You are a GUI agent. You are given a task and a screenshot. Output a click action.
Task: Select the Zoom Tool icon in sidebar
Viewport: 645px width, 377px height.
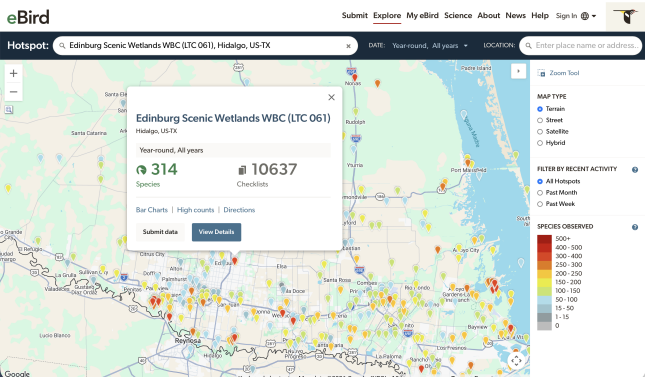tap(541, 73)
